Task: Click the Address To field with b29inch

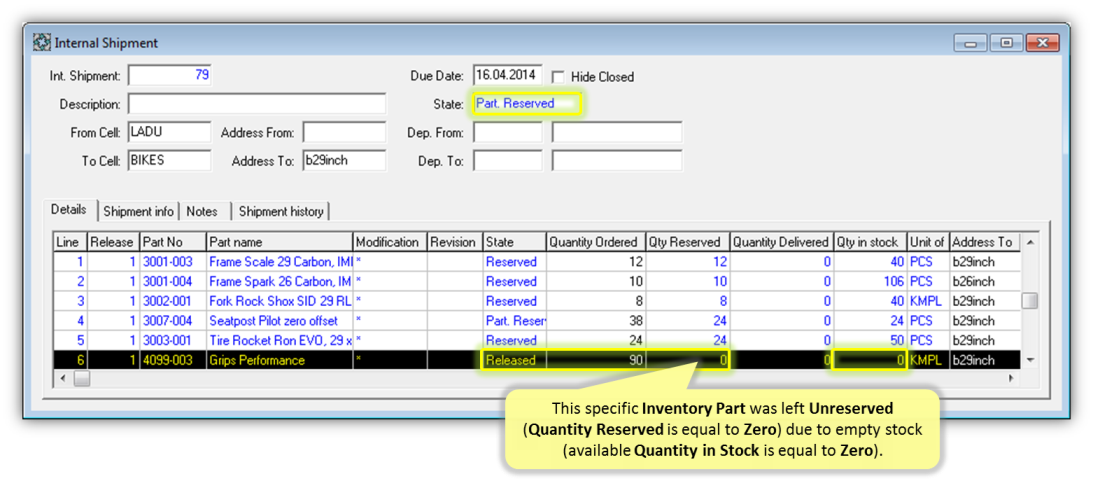Action: 344,160
